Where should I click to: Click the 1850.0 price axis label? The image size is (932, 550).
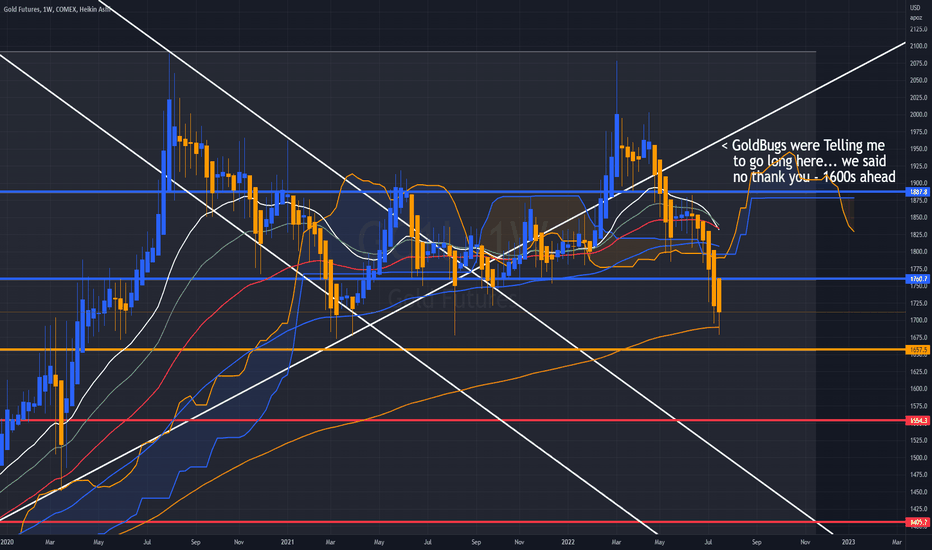pyautogui.click(x=918, y=218)
